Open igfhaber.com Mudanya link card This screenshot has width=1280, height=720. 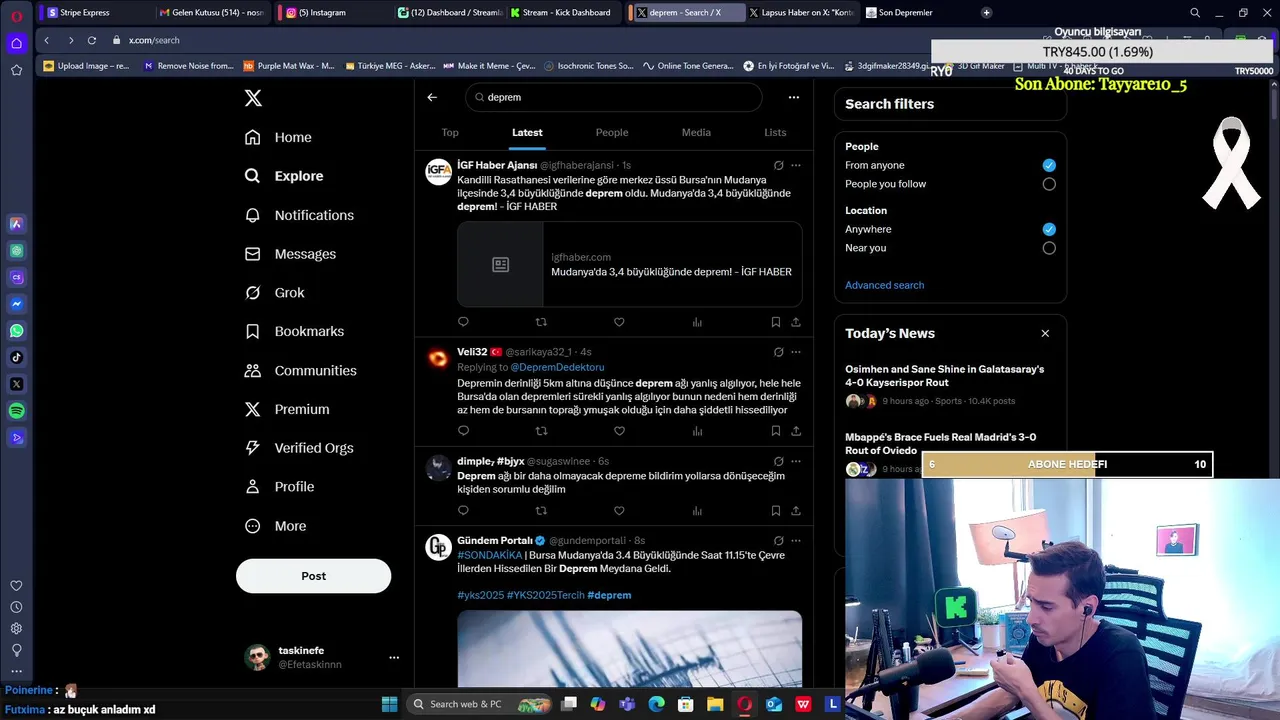(629, 264)
